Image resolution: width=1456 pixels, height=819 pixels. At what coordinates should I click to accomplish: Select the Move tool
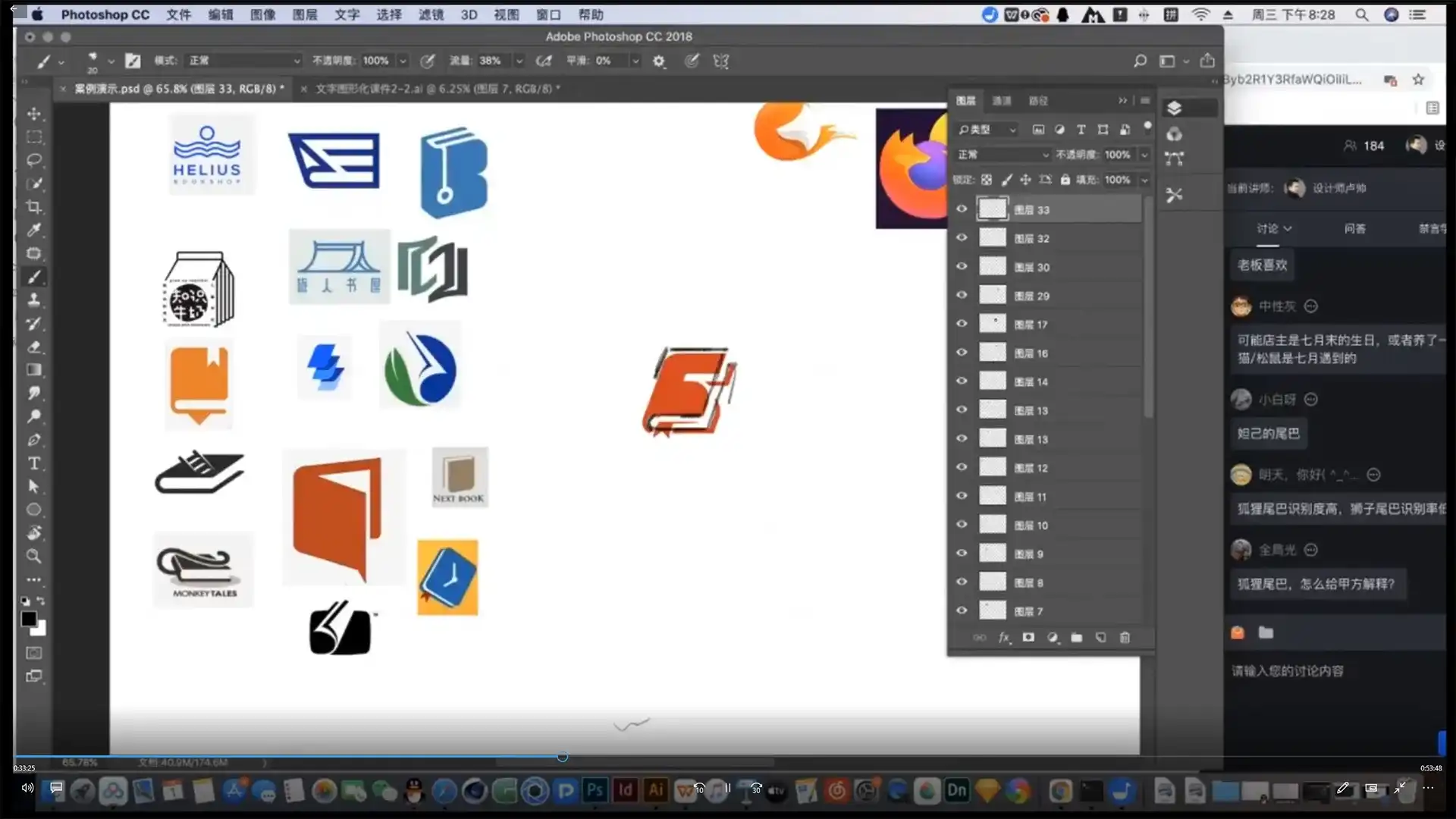34,114
